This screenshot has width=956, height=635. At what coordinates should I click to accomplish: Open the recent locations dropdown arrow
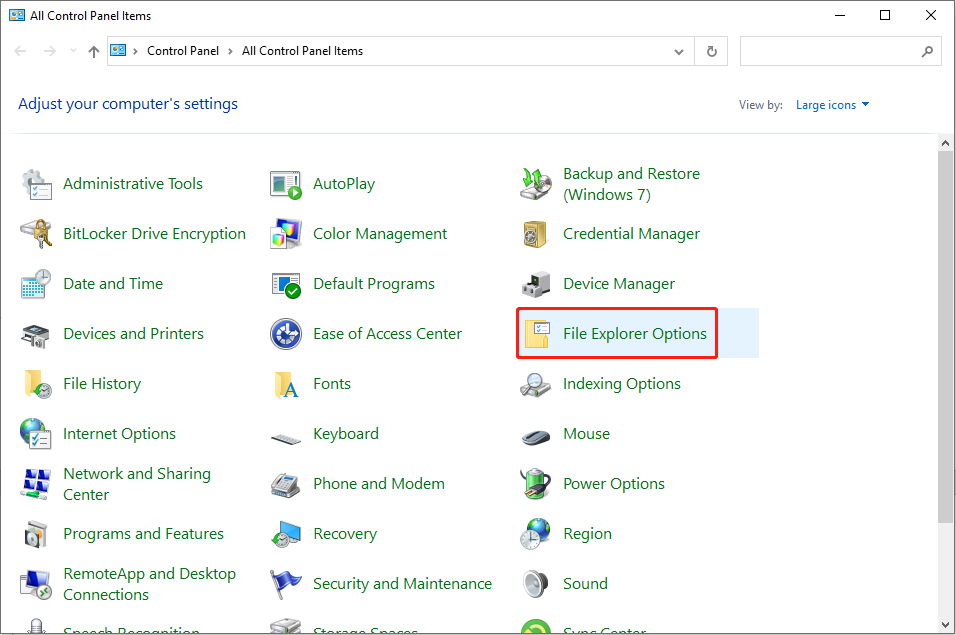pos(73,51)
